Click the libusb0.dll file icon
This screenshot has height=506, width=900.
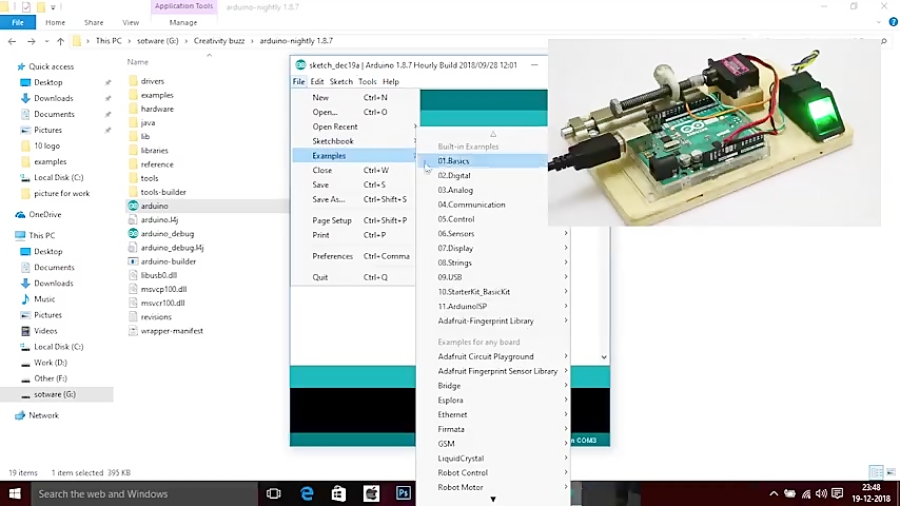(133, 275)
